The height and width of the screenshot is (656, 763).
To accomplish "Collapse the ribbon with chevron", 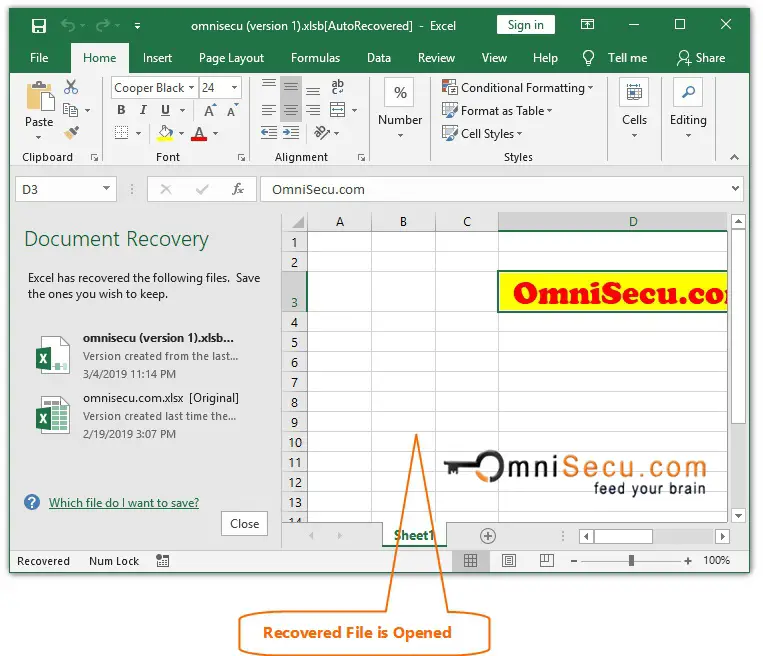I will click(734, 157).
